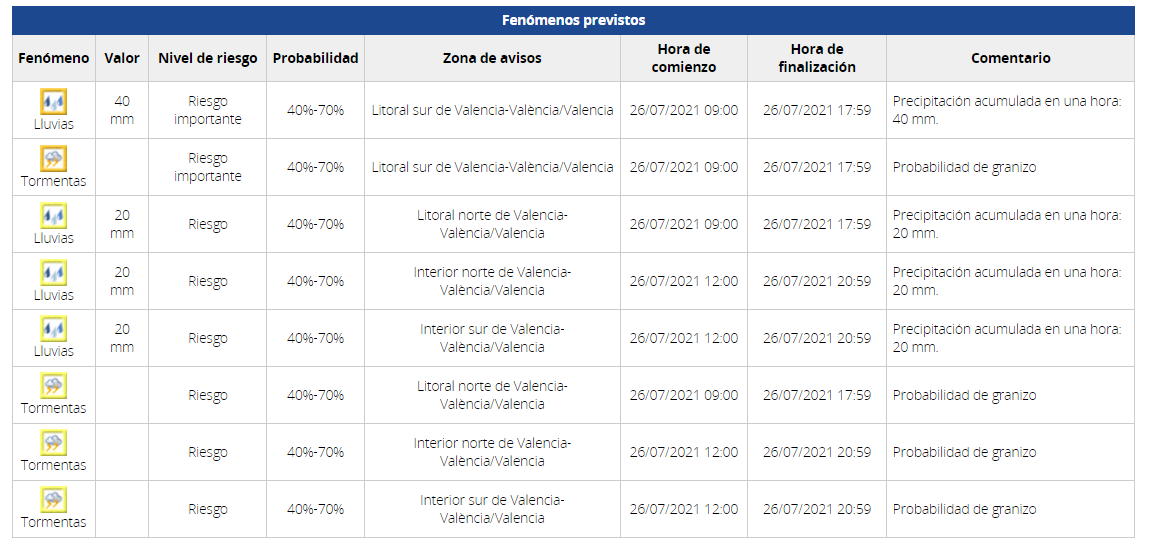
Task: Click the Probabilidad column header
Action: [315, 58]
